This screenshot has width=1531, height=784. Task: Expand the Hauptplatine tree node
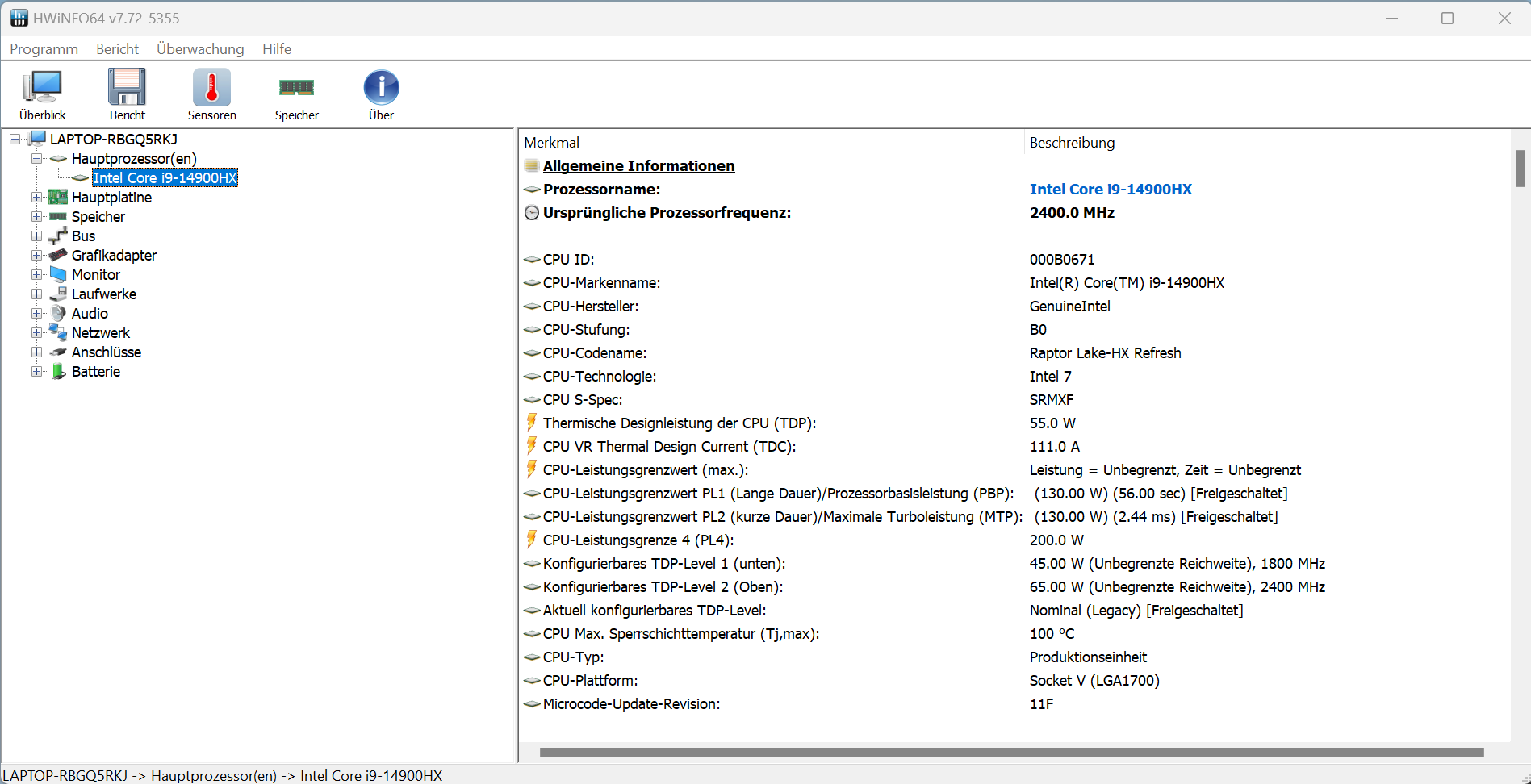pos(36,198)
